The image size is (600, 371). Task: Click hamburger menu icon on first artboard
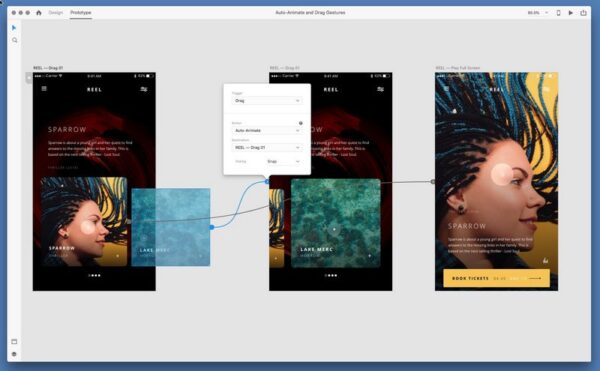(x=44, y=89)
